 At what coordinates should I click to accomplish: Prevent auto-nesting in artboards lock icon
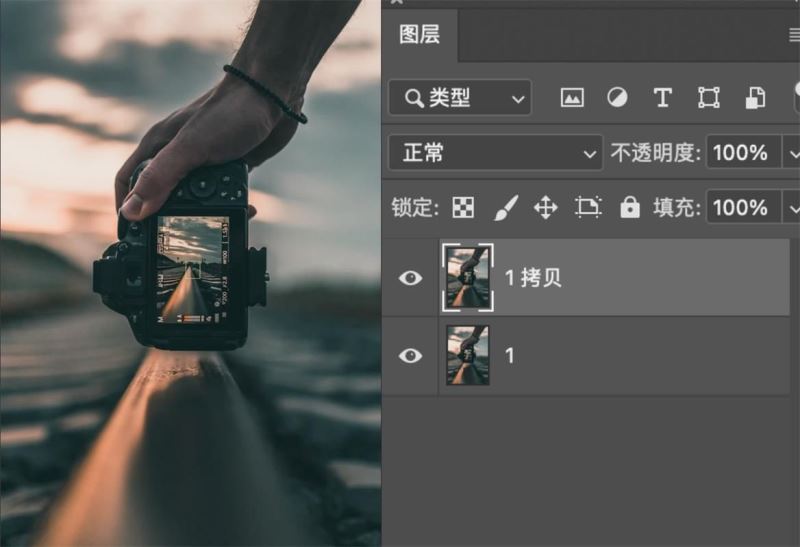coord(588,208)
